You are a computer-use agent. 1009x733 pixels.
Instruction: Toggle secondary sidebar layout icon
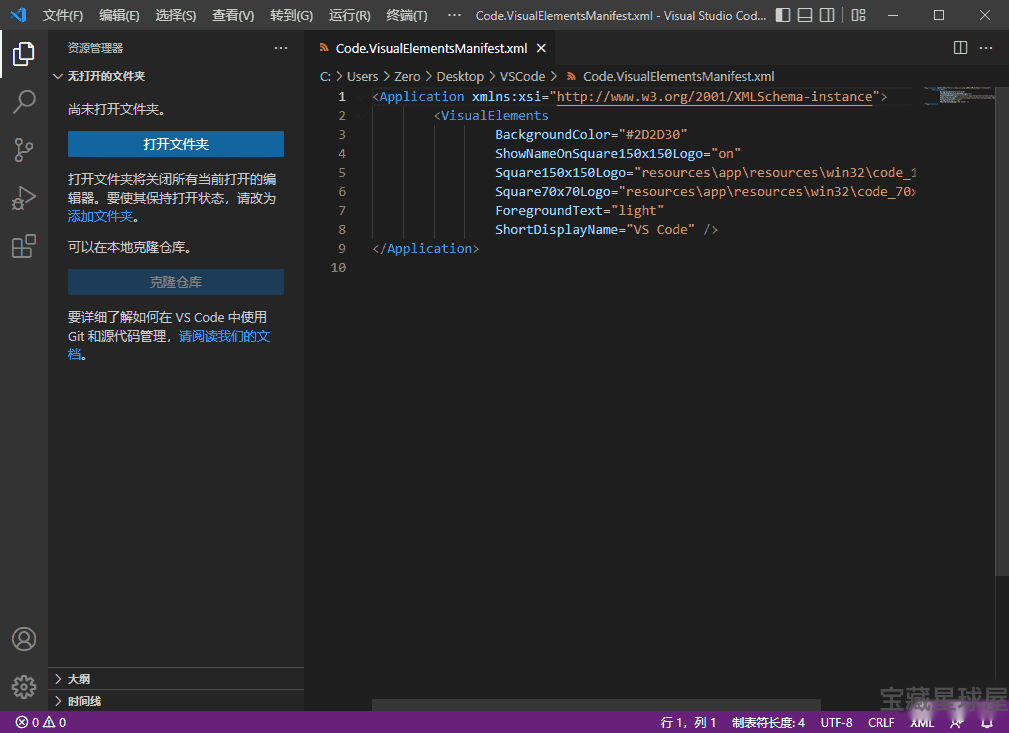[x=828, y=15]
